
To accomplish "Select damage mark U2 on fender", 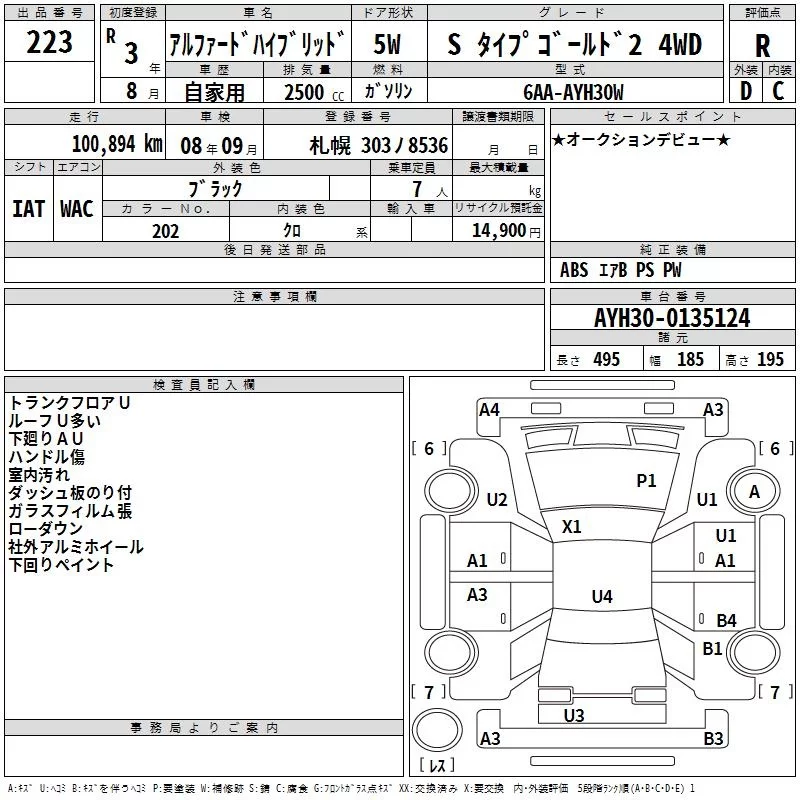I will [497, 499].
